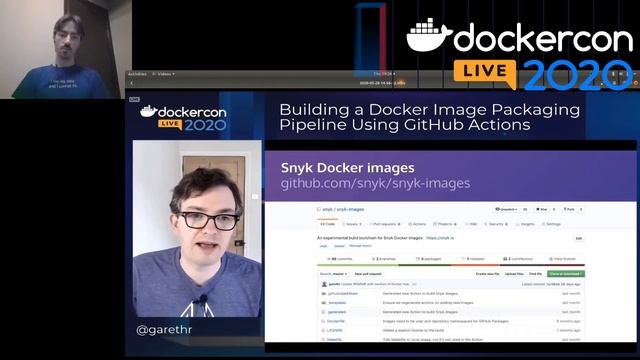640x360 pixels.
Task: Star the snyk-images repository
Action: pos(542,209)
